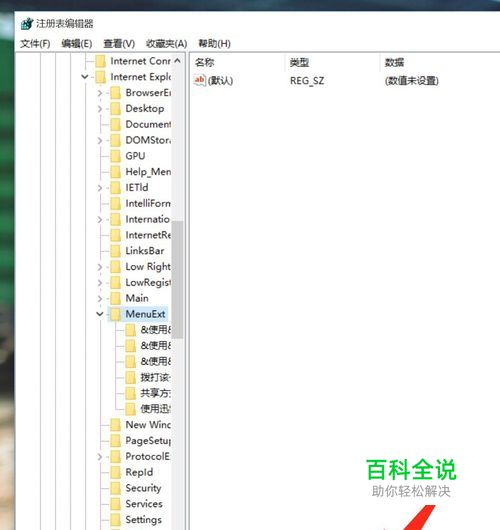Screen dimensions: 500x530
Task: Select the Security key
Action: (x=143, y=488)
